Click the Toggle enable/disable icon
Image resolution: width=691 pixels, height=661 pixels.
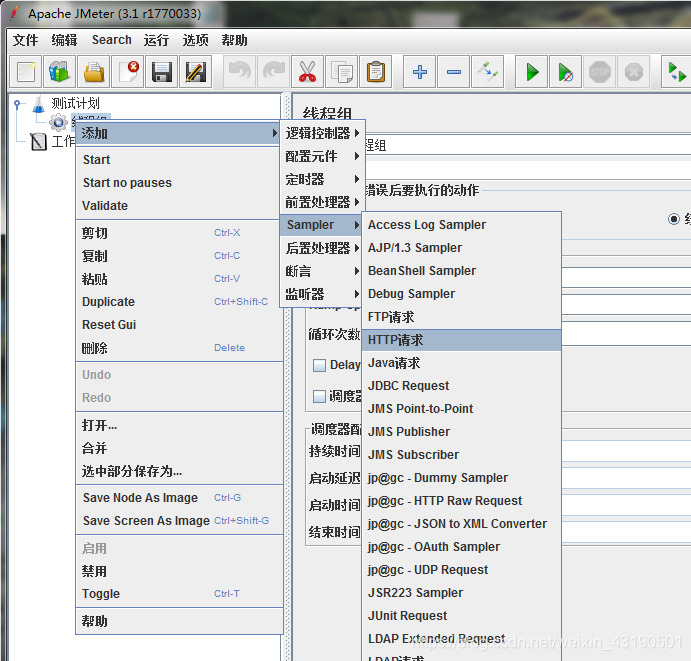pyautogui.click(x=487, y=71)
